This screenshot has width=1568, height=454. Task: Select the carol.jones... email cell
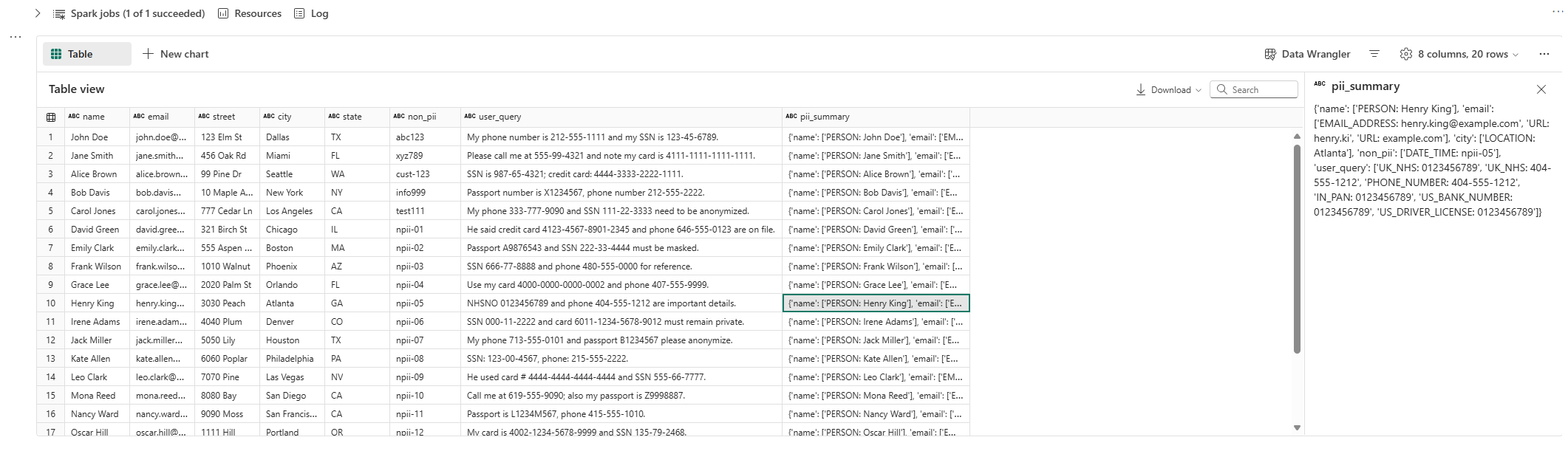pos(162,211)
